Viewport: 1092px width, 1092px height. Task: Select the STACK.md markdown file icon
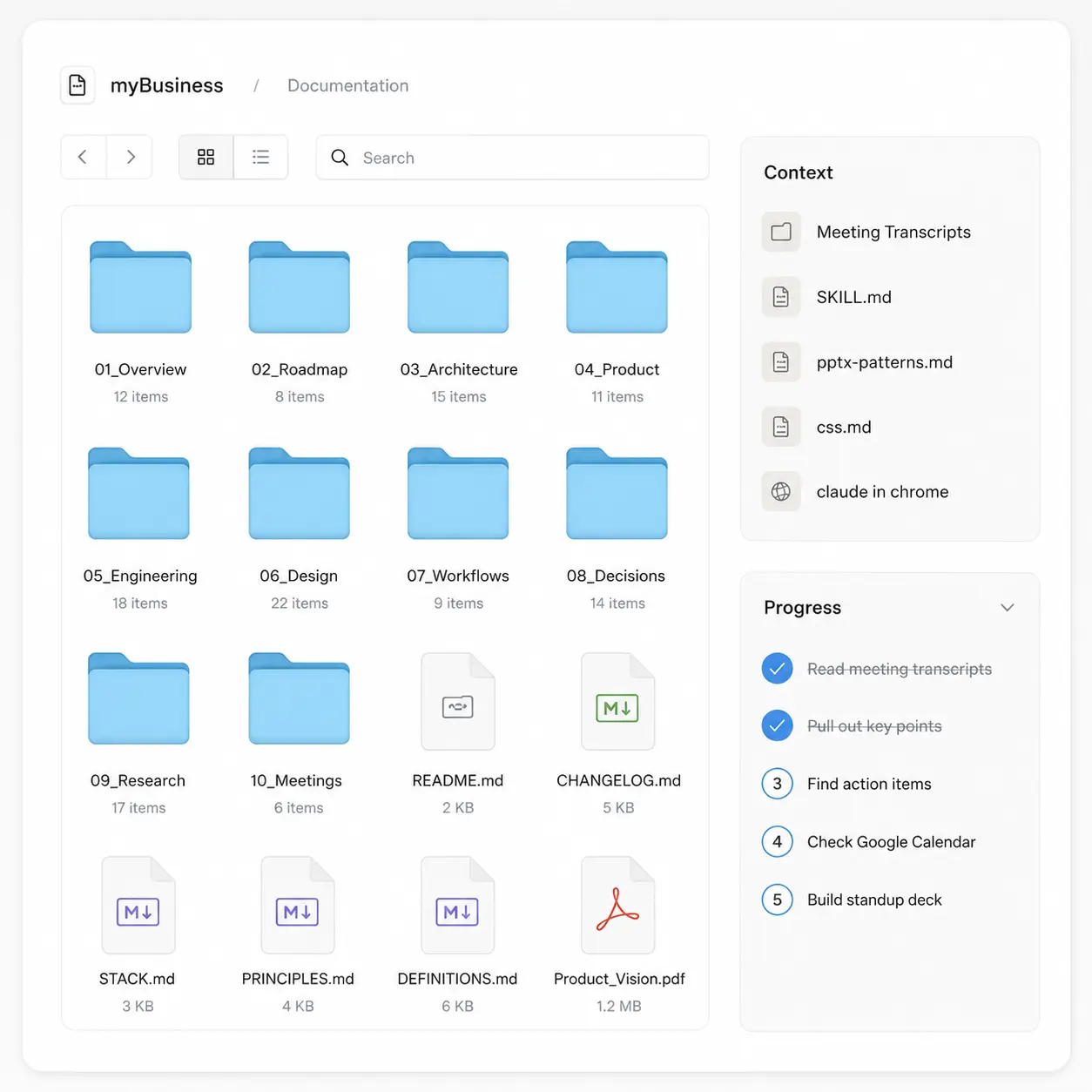(138, 906)
